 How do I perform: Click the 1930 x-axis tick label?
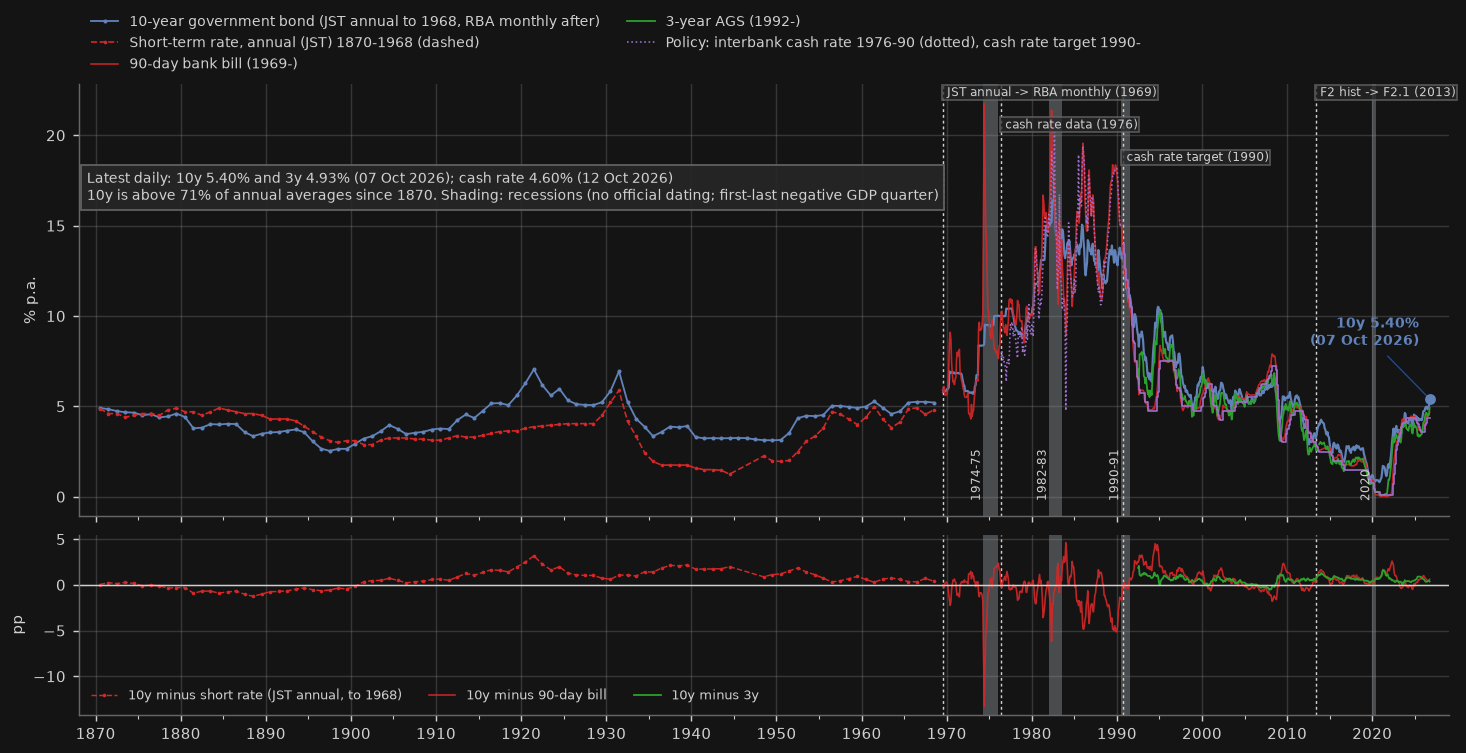tap(606, 733)
